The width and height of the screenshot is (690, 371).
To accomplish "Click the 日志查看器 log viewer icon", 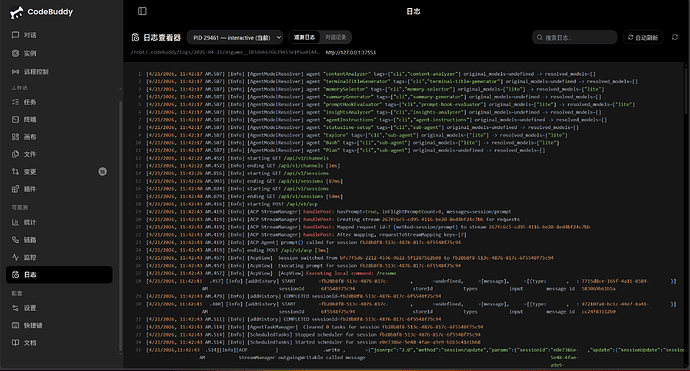I will [x=135, y=37].
